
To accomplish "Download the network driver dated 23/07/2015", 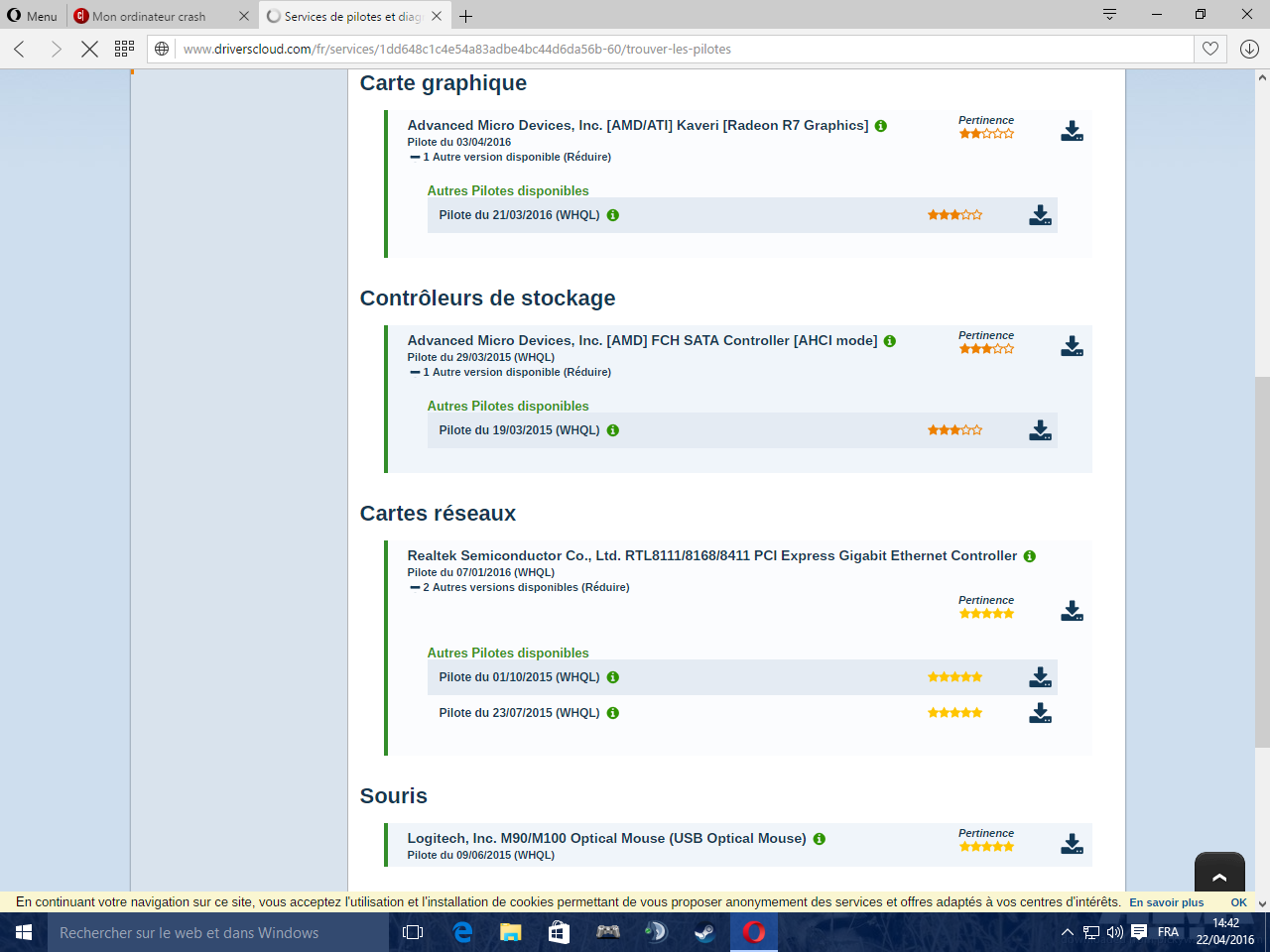I will click(x=1040, y=713).
